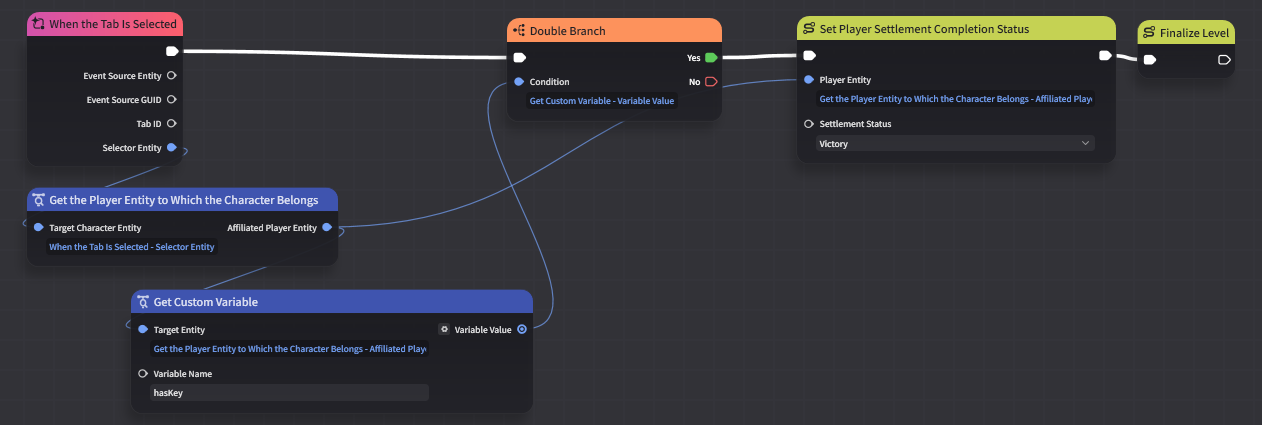This screenshot has height=425, width=1262.
Task: Click the Condition linked value field
Action: coord(602,101)
